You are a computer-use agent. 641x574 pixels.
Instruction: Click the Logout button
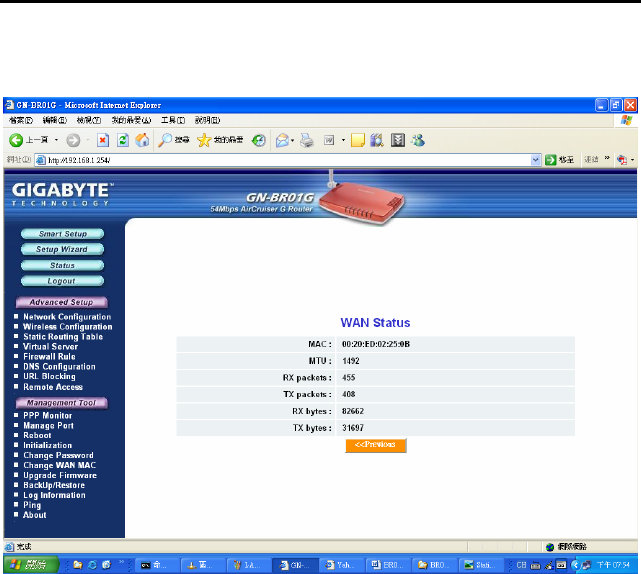(x=63, y=281)
